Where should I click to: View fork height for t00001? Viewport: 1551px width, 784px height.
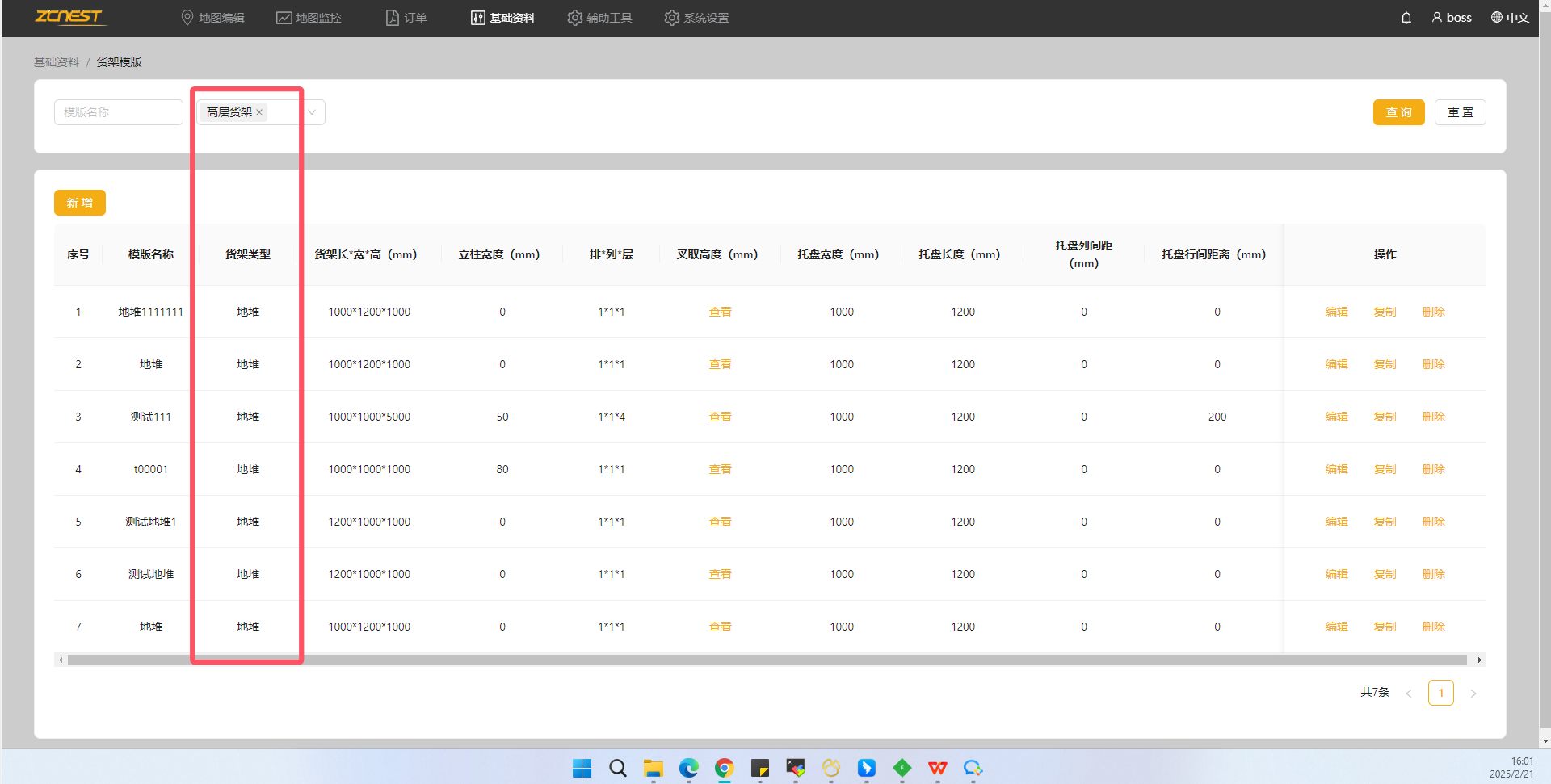click(721, 469)
